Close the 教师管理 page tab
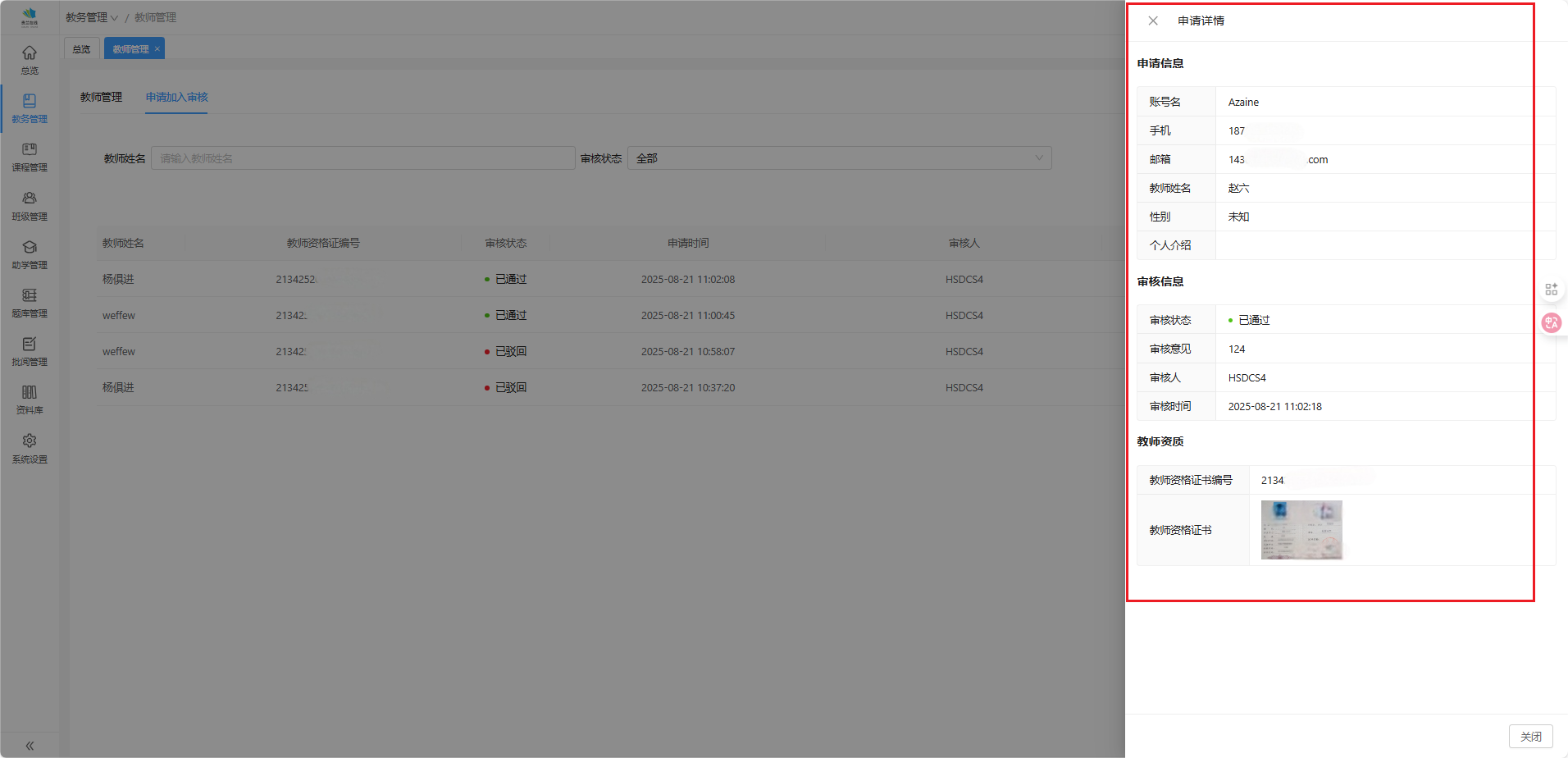Screen dimensions: 1568x758 click(157, 49)
